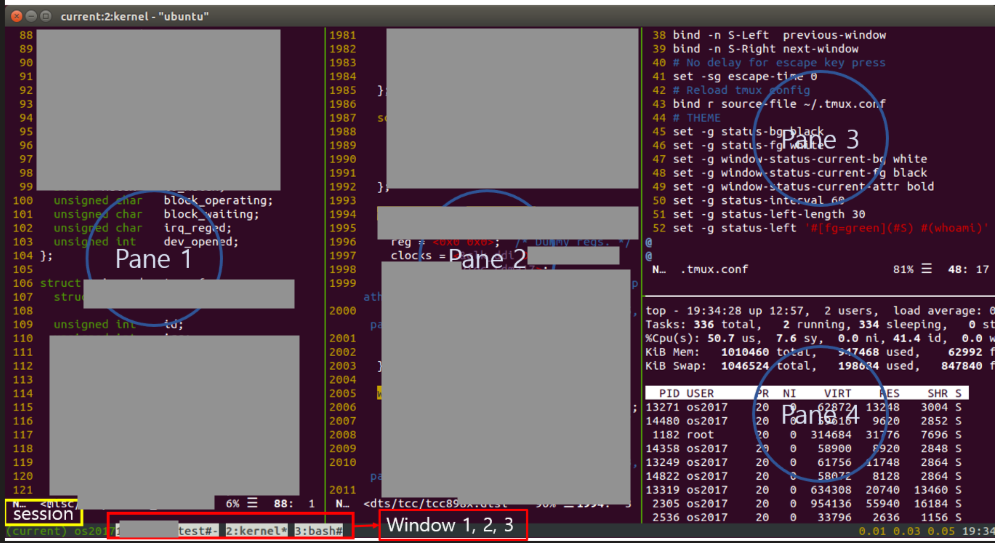
Task: Click the line-number glyph beside 6% in left pane statusline
Action: 252,504
